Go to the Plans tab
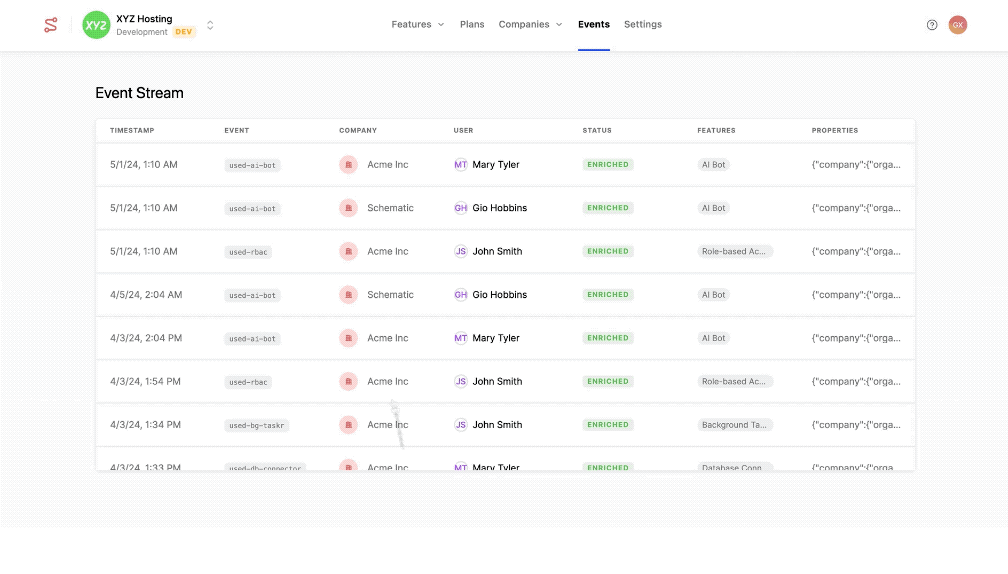This screenshot has width=1008, height=574. click(472, 24)
